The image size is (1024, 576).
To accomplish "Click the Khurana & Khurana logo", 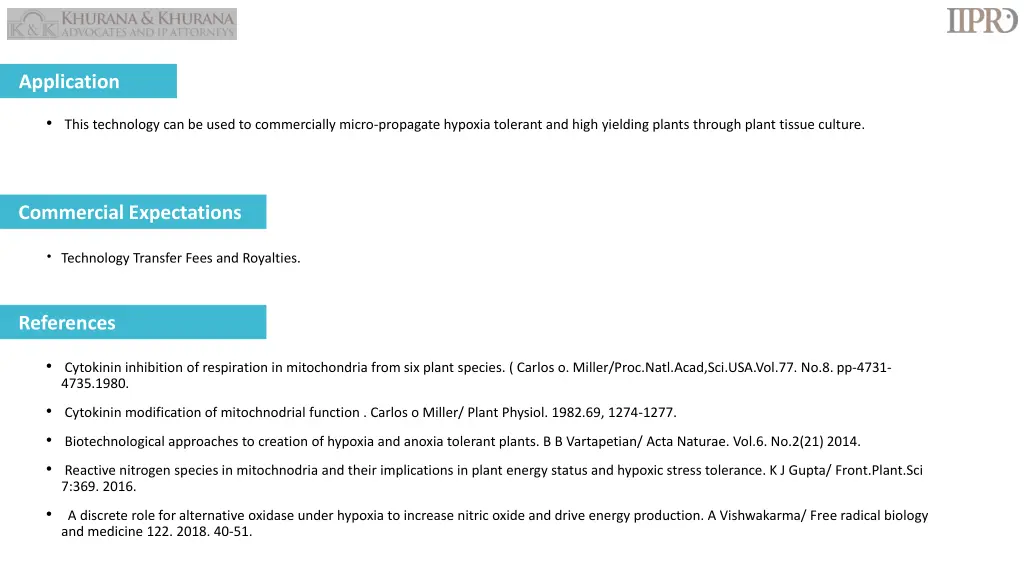I will tap(121, 24).
